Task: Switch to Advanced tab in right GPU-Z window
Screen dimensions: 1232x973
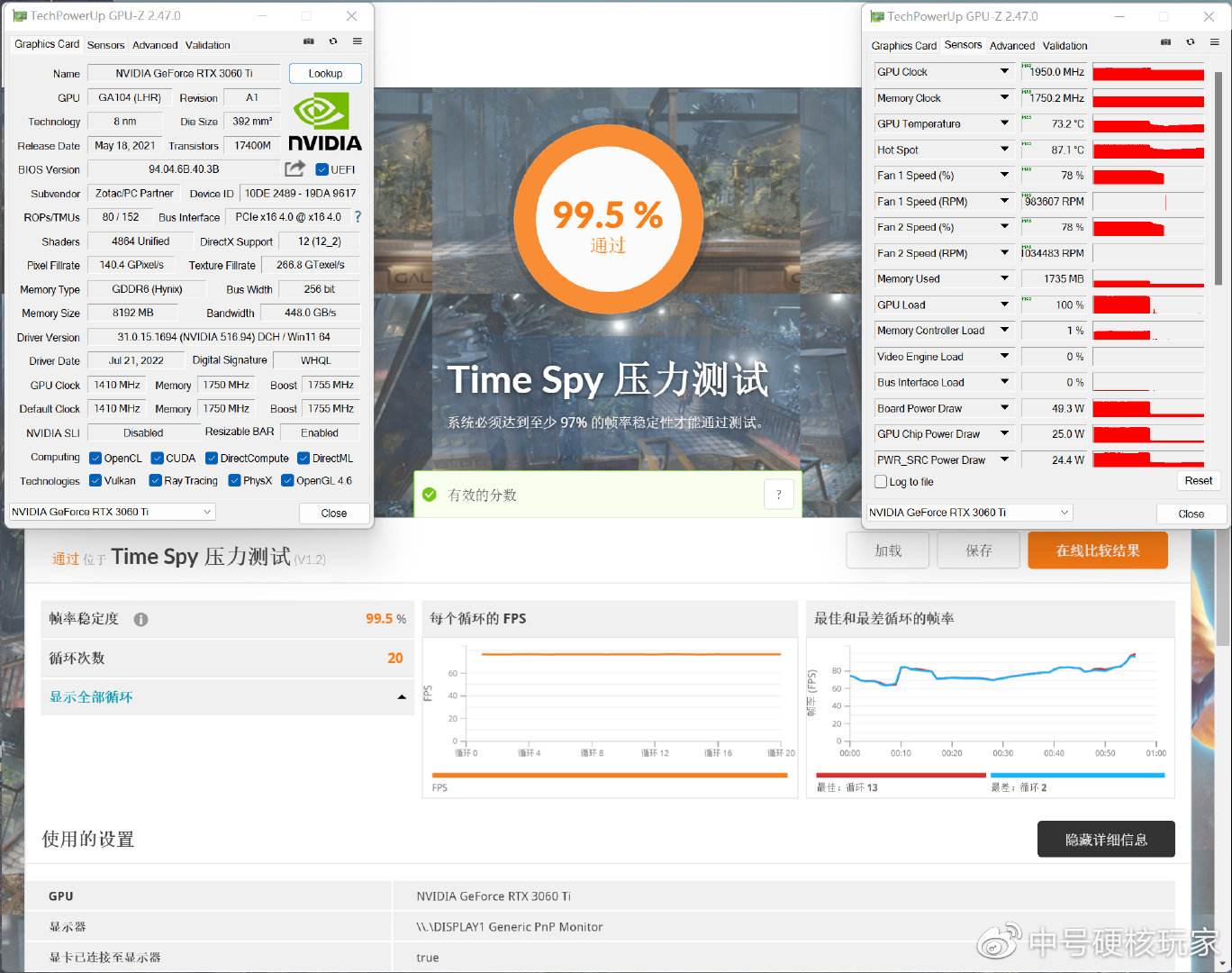Action: click(x=1012, y=46)
